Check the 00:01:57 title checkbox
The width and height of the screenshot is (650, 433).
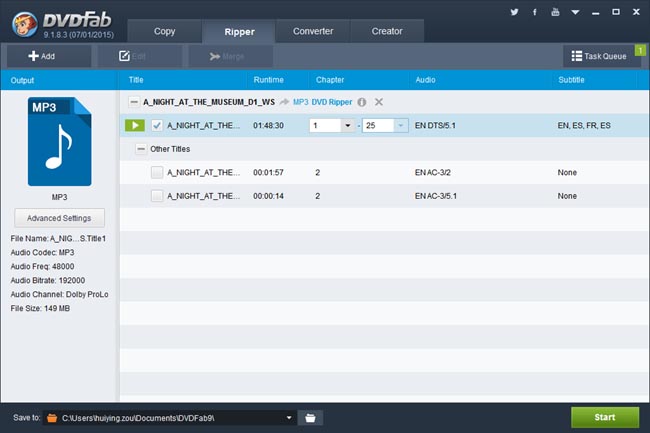157,172
